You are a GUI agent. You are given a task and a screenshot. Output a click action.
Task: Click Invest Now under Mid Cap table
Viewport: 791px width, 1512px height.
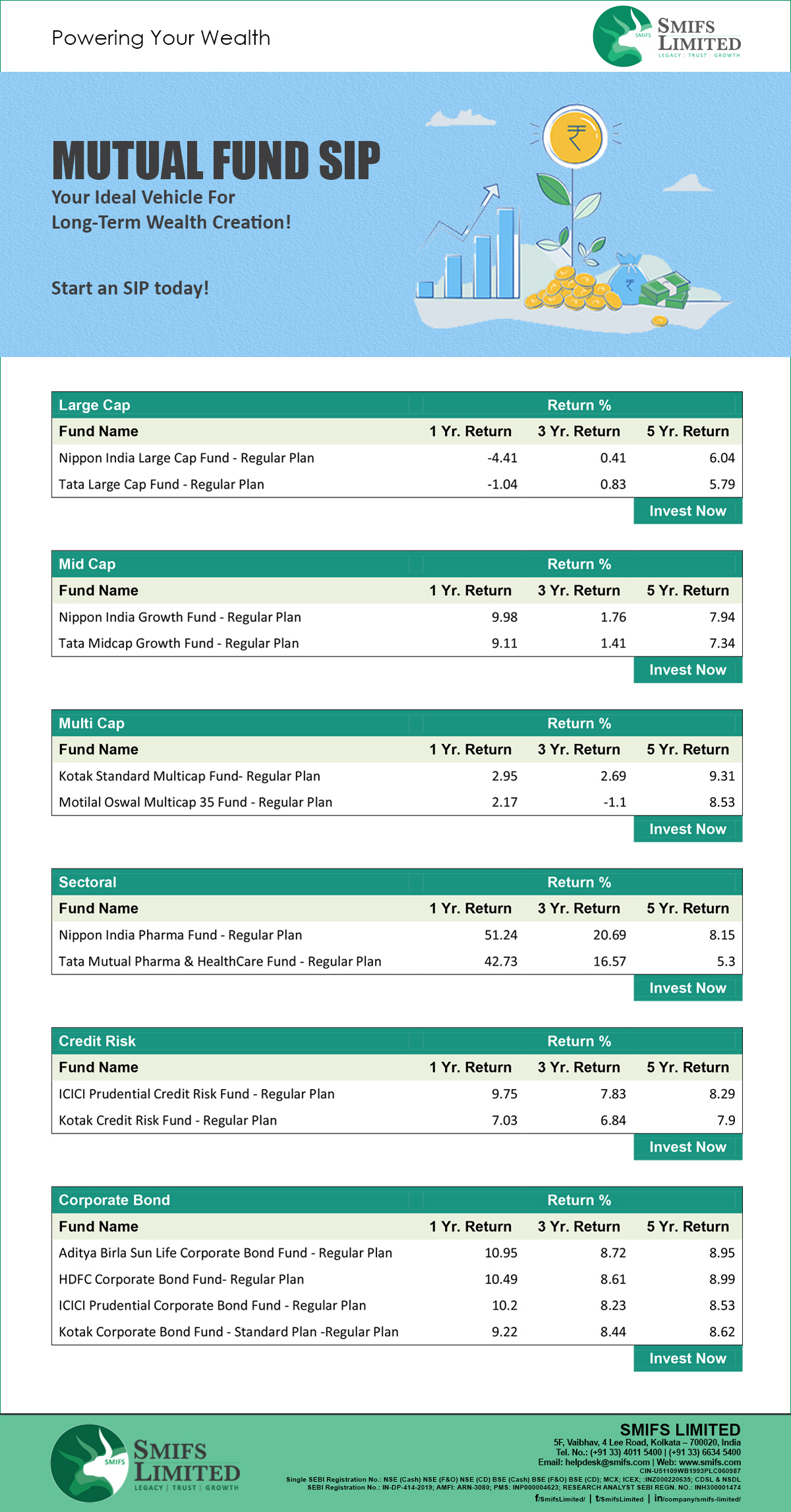coord(688,670)
